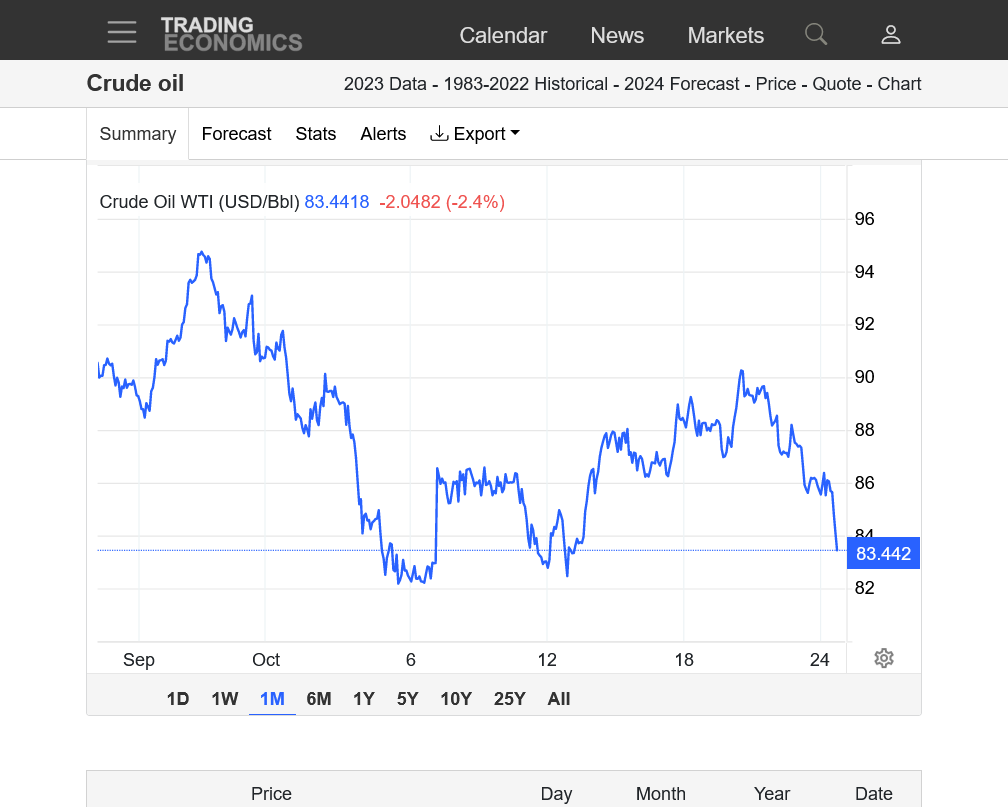Open the hamburger navigation menu
The width and height of the screenshot is (1008, 807).
tap(122, 32)
